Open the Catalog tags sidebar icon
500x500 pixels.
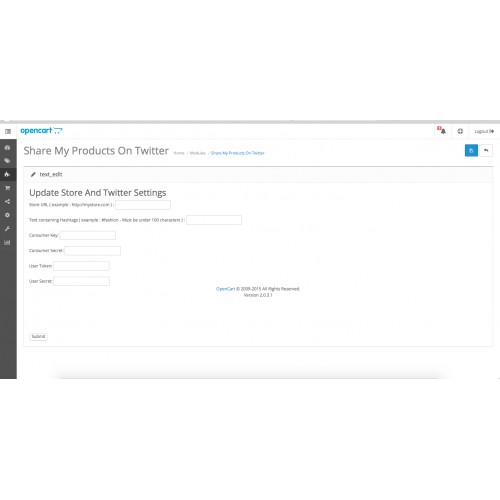pyautogui.click(x=7, y=161)
